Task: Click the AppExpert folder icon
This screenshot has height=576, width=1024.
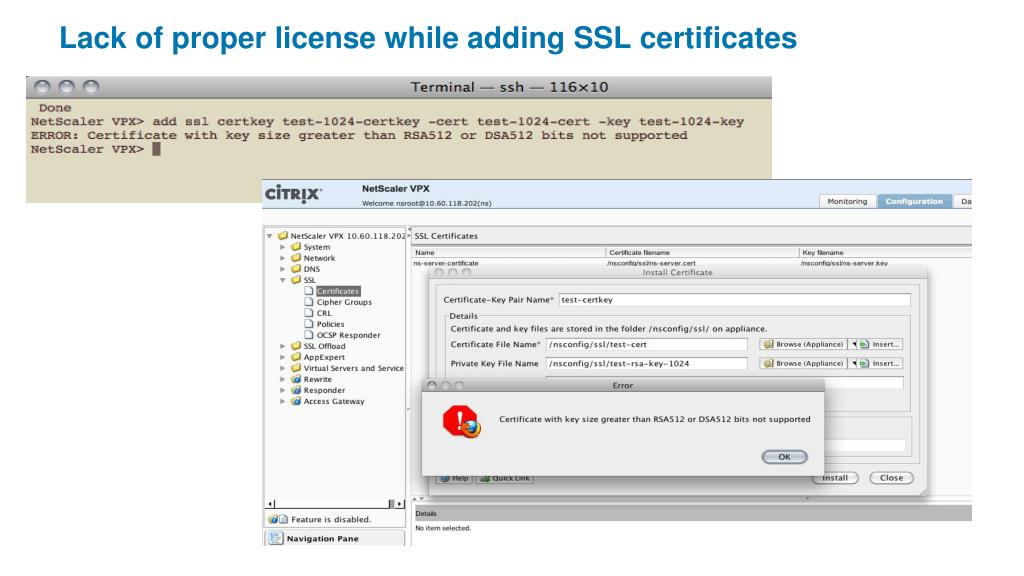Action: tap(295, 357)
